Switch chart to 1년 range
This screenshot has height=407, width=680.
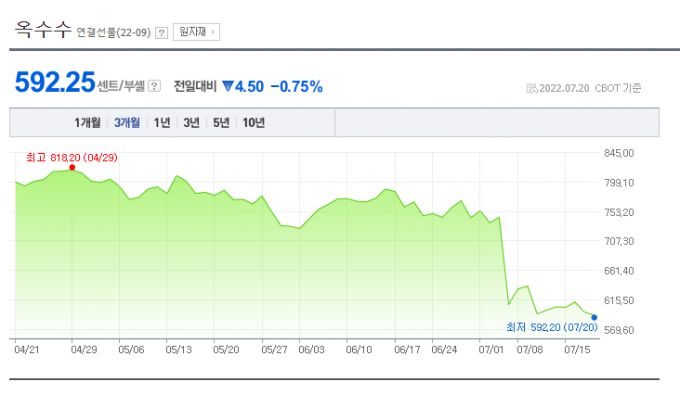point(162,123)
